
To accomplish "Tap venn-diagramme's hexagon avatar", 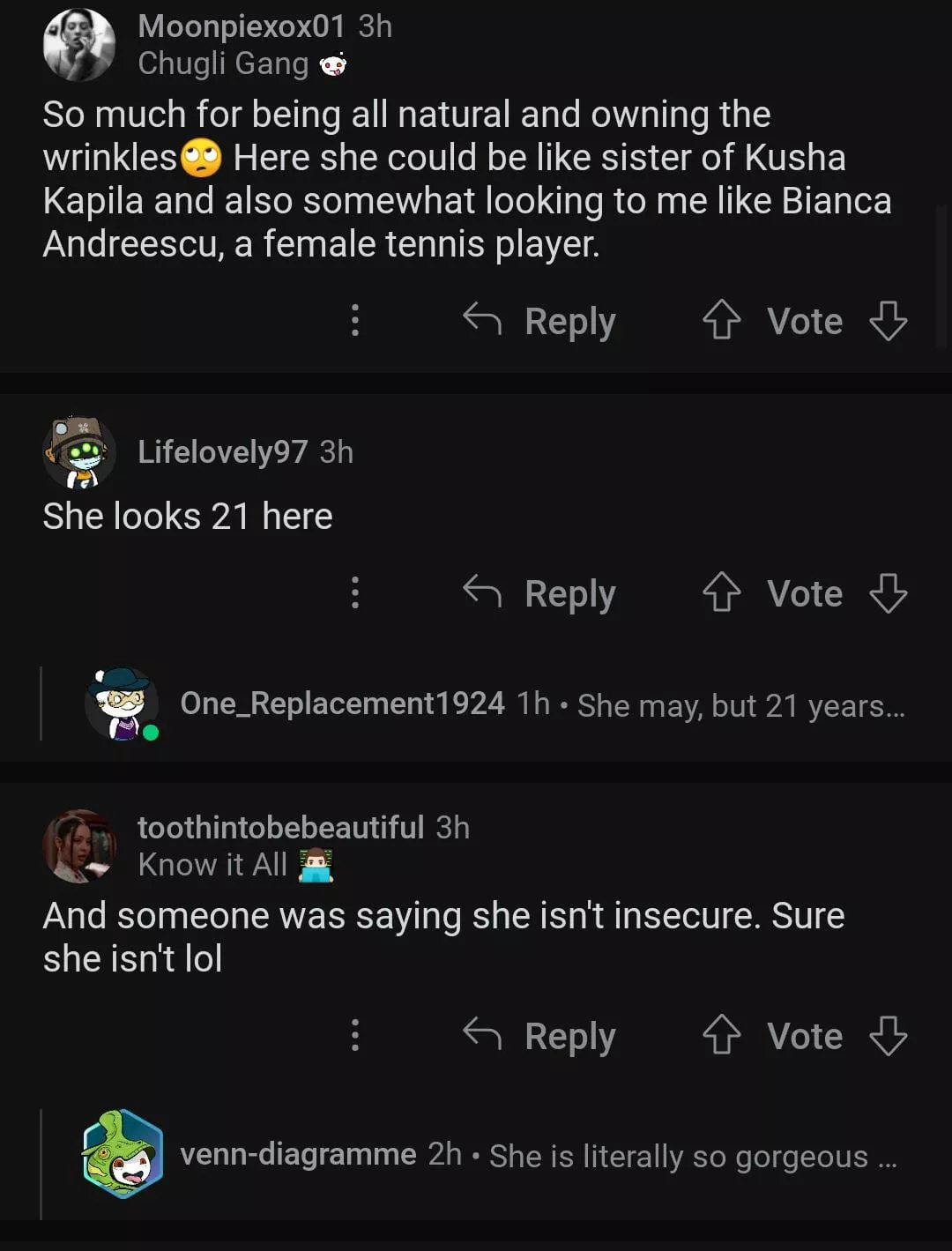I will (123, 1154).
